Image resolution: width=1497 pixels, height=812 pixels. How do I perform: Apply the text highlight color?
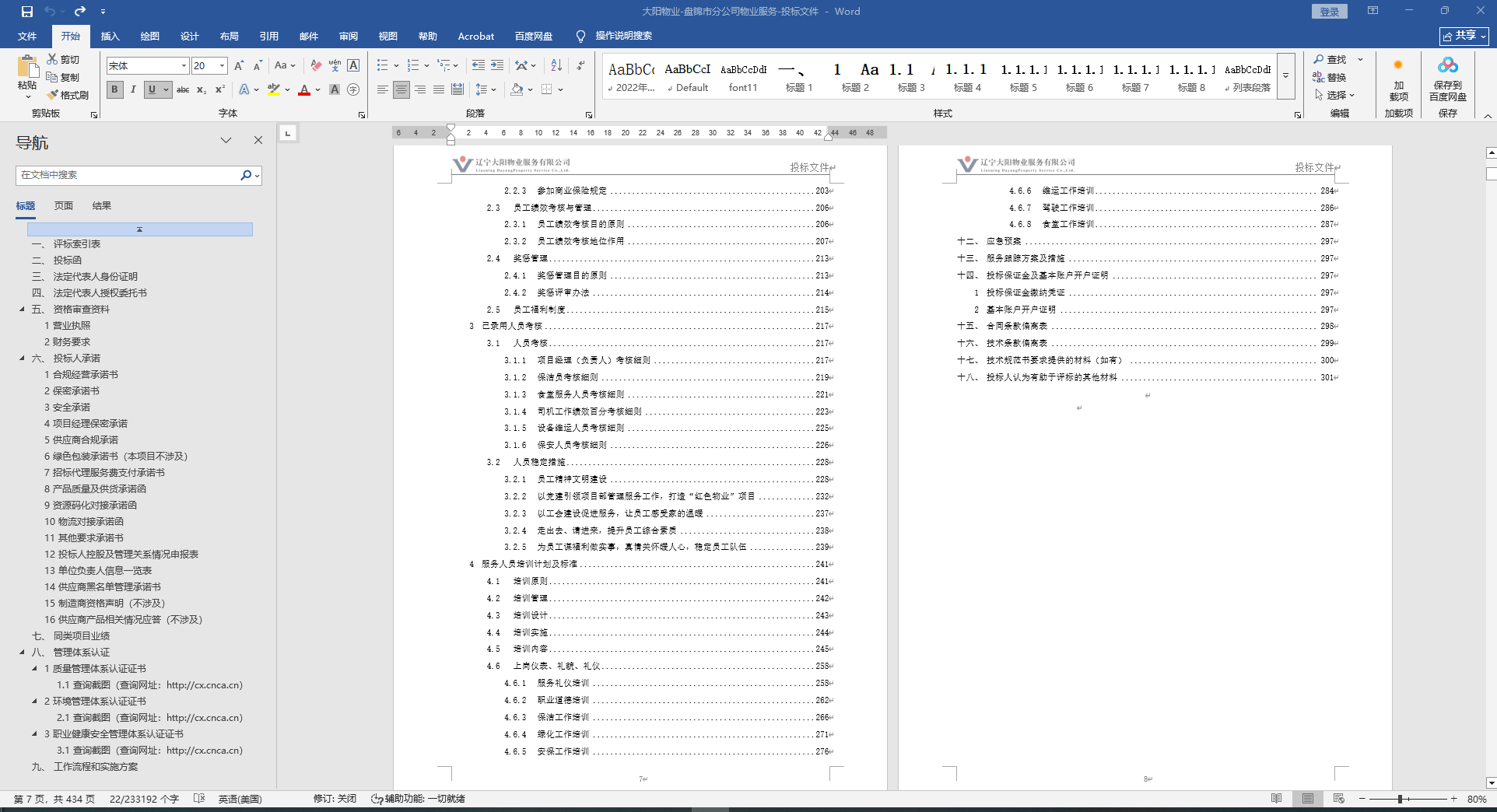pyautogui.click(x=273, y=89)
